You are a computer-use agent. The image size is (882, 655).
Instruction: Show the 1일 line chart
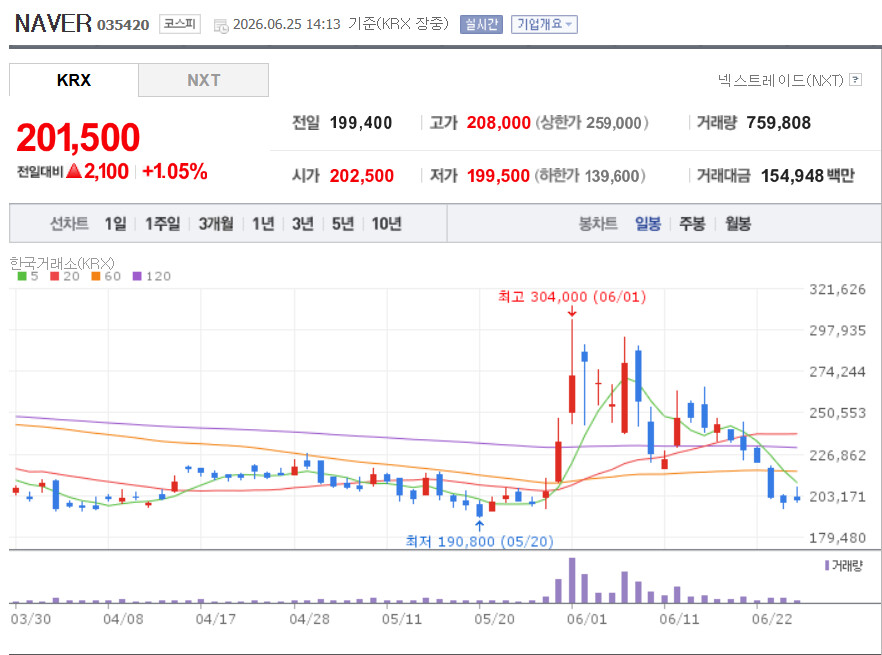(x=115, y=223)
